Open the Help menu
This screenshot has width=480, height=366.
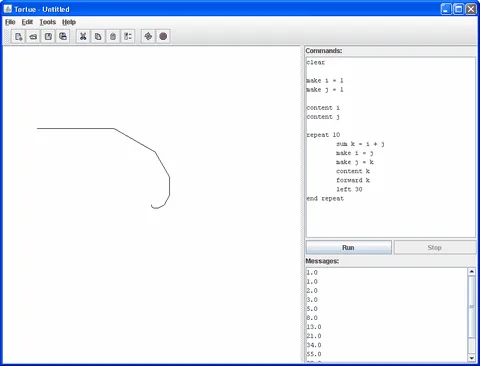(x=69, y=22)
